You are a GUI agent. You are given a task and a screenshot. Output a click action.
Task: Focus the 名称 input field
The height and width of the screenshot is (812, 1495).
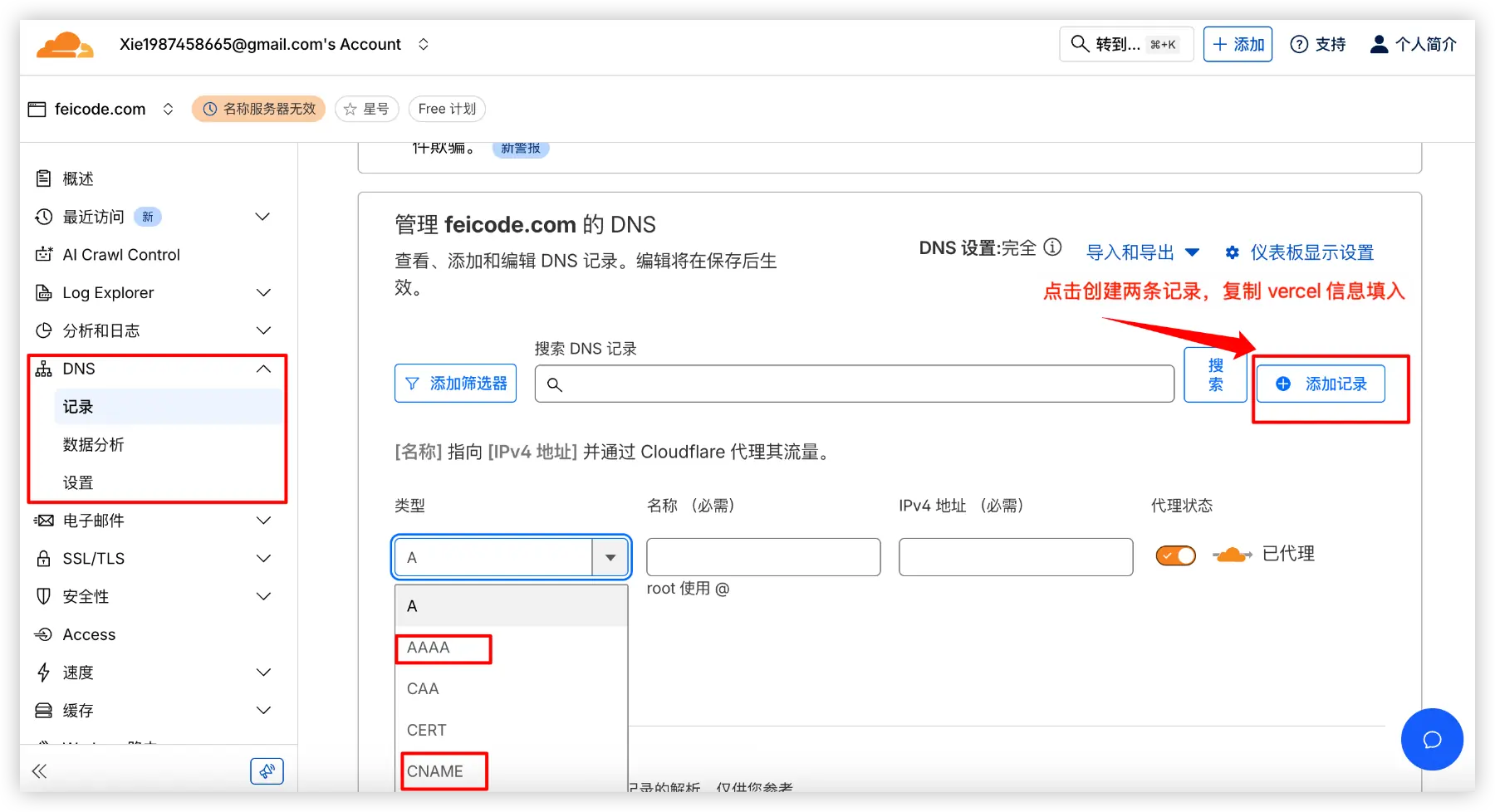(763, 557)
